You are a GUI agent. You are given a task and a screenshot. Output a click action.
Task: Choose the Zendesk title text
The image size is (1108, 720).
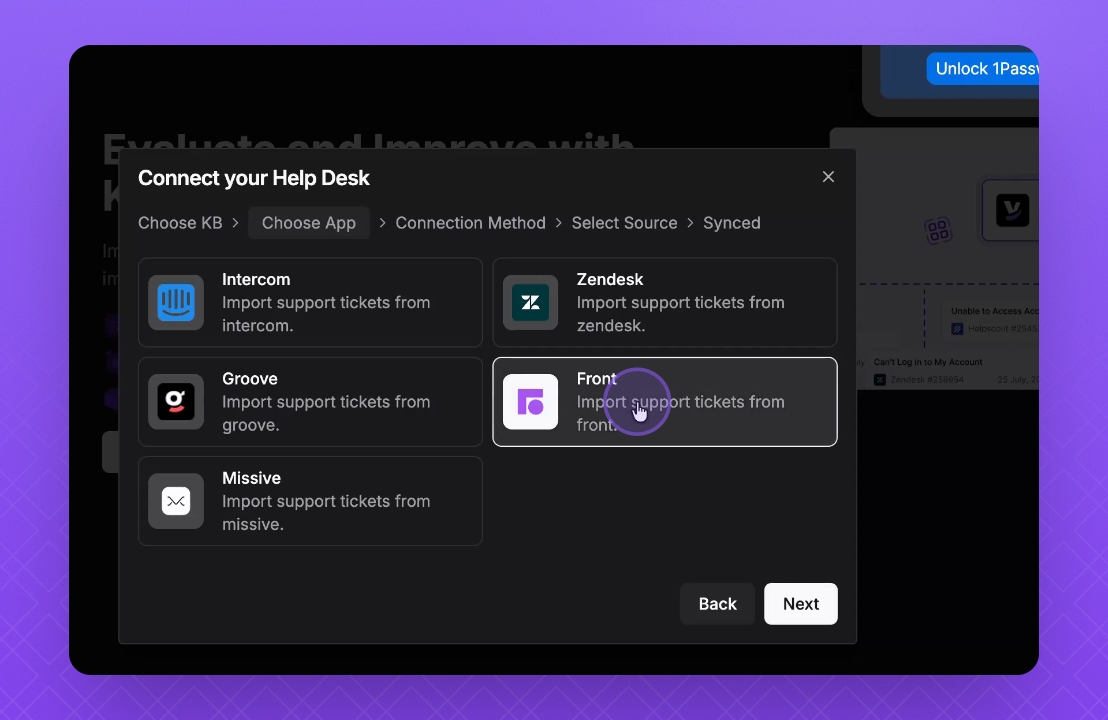[x=610, y=279]
